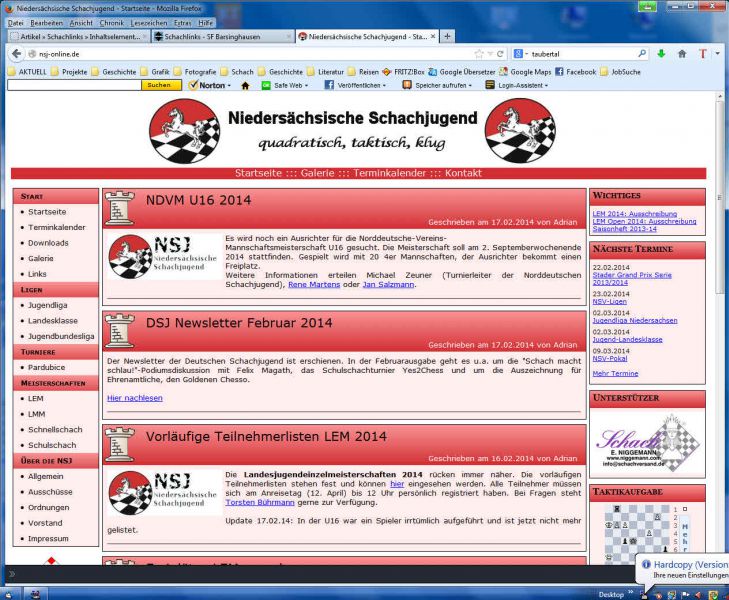Click the red T toolbar icon
The height and width of the screenshot is (600, 729).
pyautogui.click(x=703, y=54)
